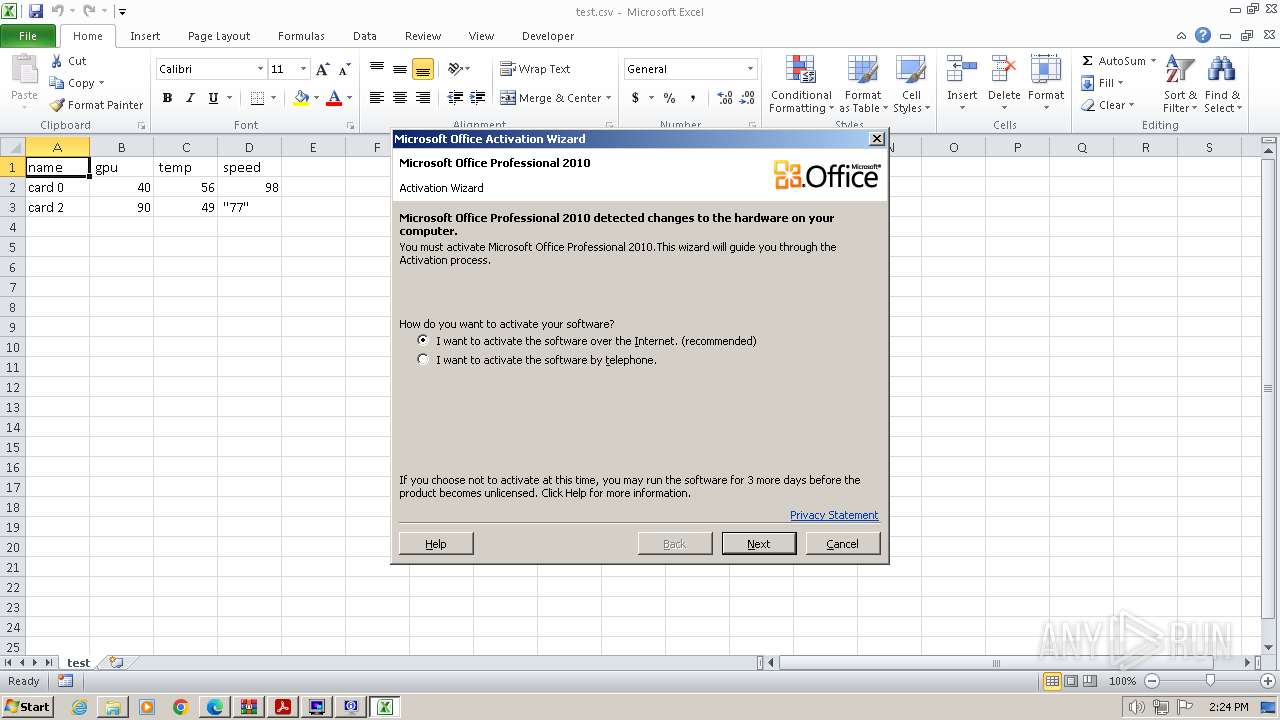Click the Align Text Left icon

[x=377, y=98]
